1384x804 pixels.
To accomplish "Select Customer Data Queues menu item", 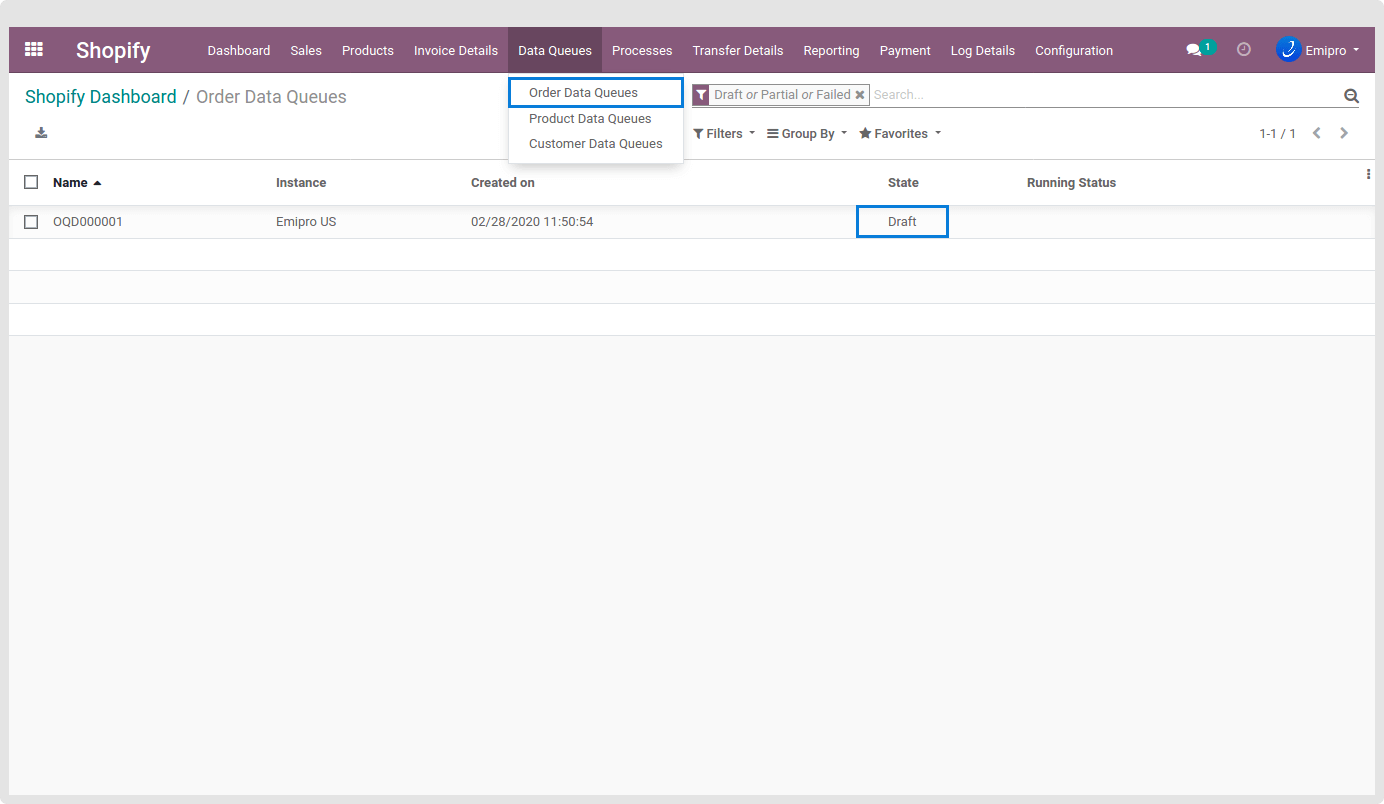I will (595, 144).
